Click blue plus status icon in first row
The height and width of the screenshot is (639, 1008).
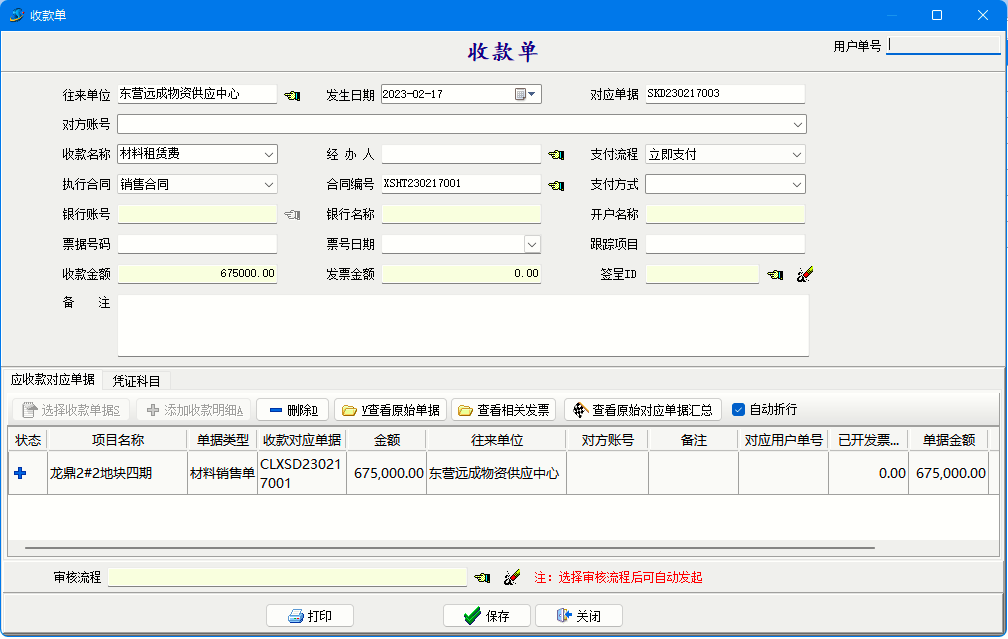21,473
